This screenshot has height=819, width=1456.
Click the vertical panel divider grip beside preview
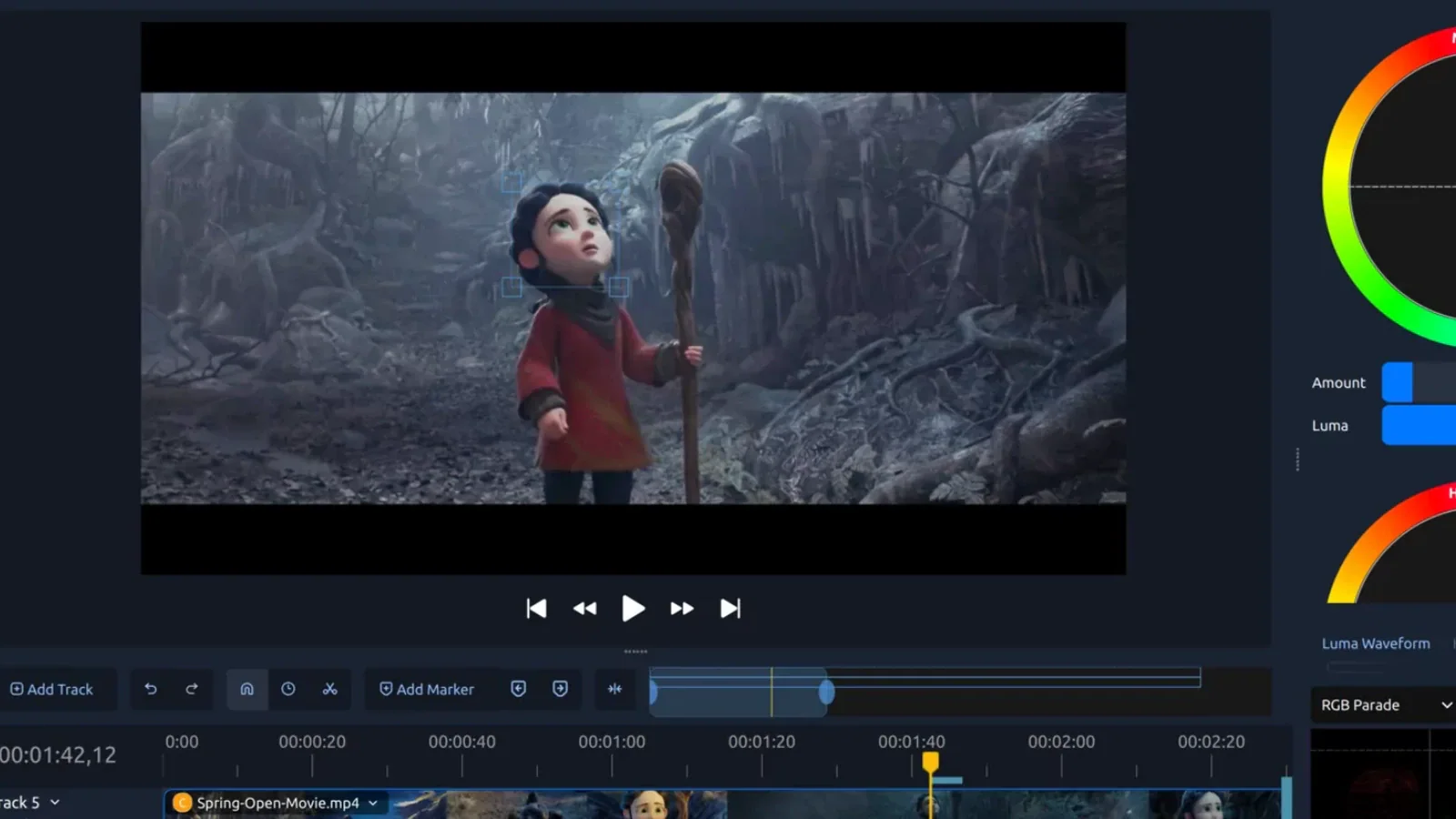tap(1298, 460)
